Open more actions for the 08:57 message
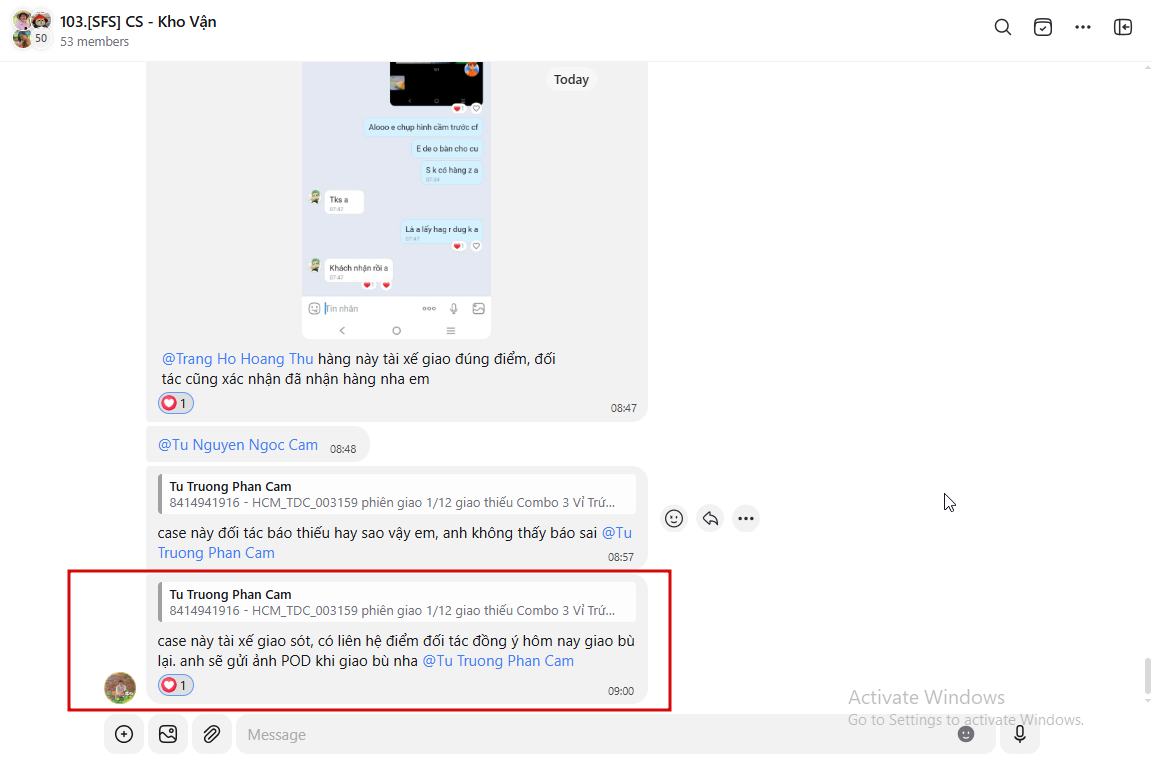Screen dimensions: 1153x768 coord(746,519)
